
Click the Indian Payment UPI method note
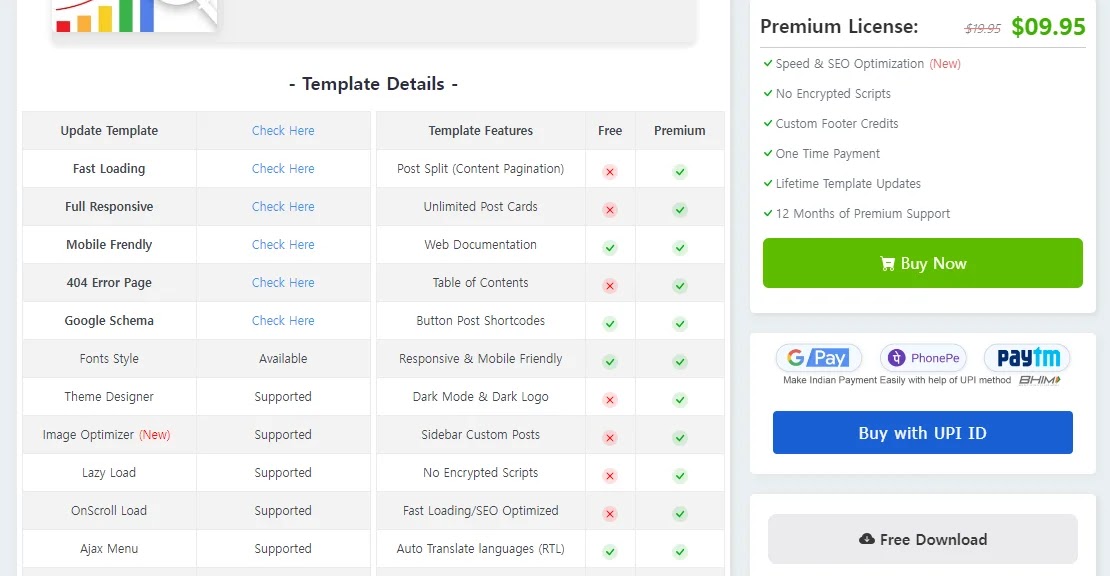897,380
